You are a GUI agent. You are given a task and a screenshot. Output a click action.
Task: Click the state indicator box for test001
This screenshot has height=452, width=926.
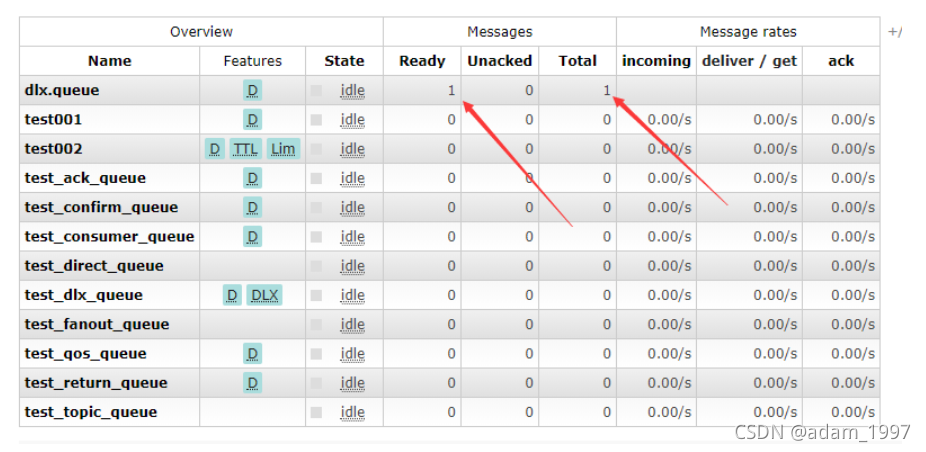(317, 120)
